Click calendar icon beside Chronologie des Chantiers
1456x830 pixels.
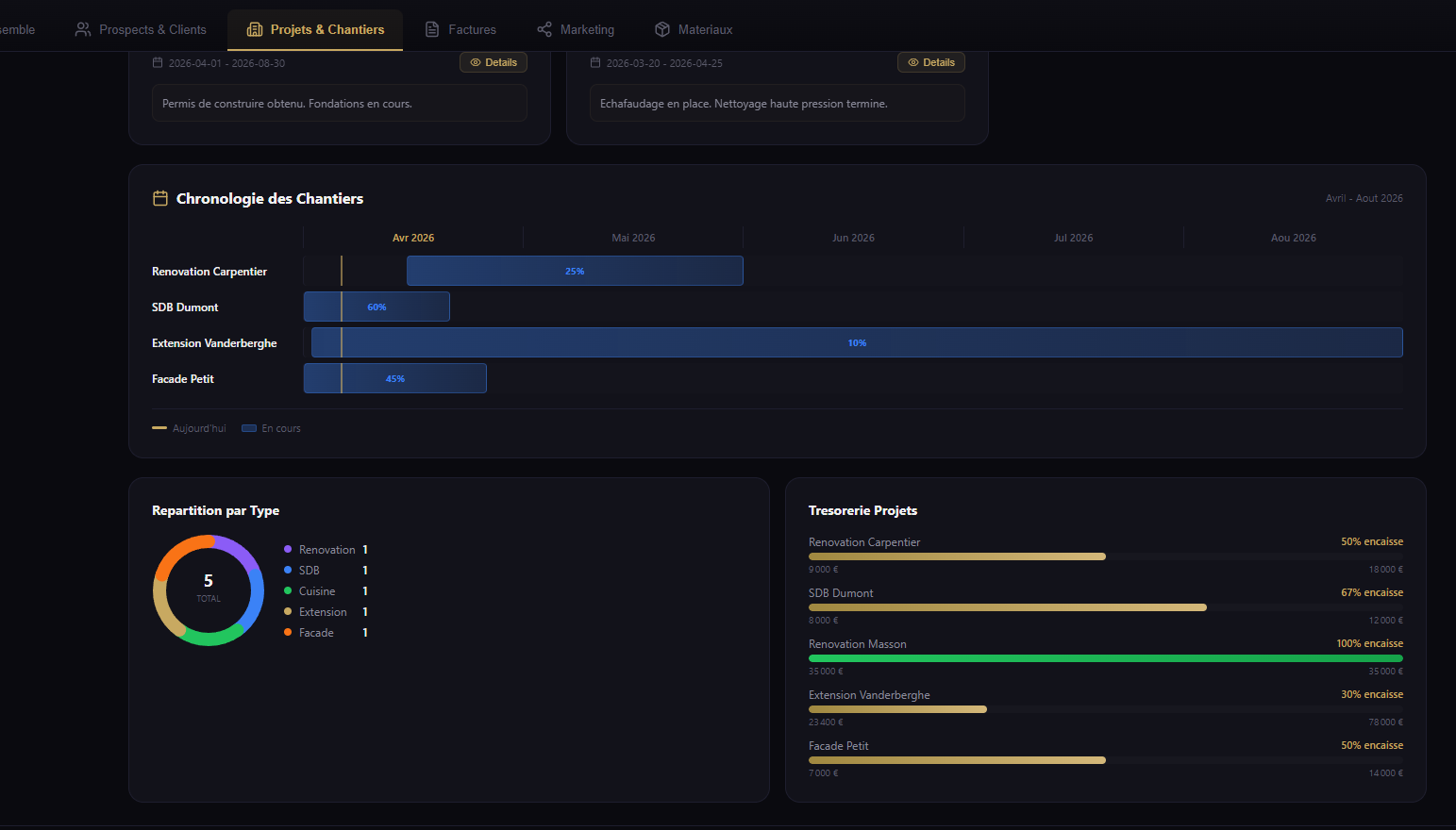[x=160, y=198]
